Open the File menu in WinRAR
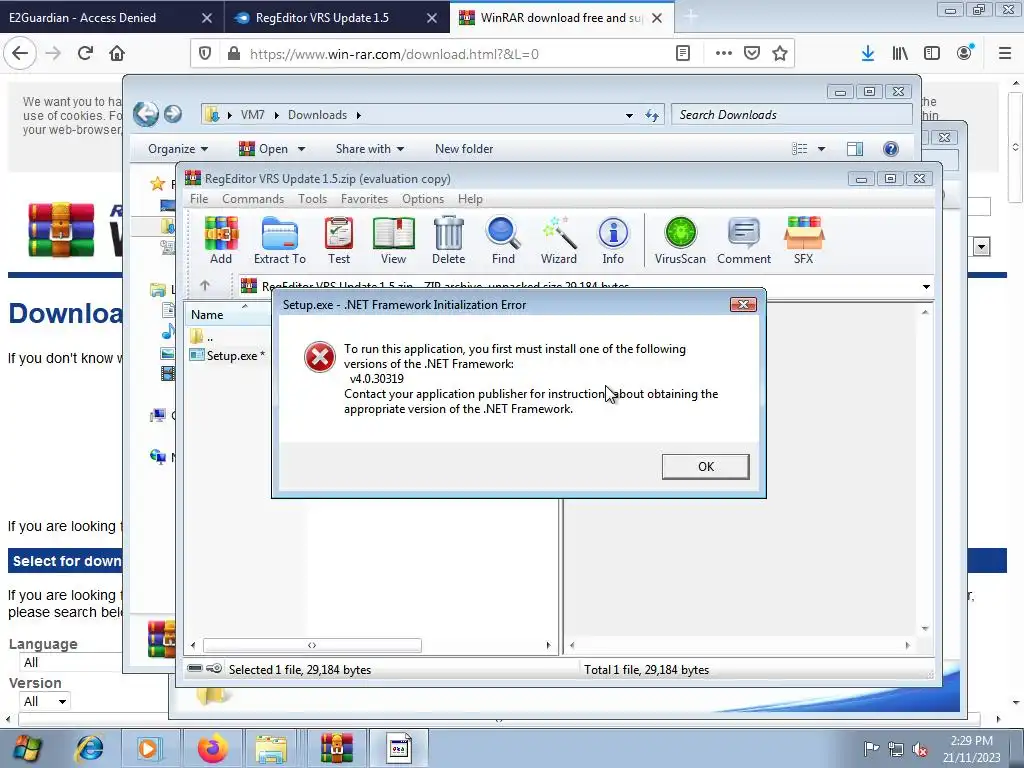 click(199, 199)
